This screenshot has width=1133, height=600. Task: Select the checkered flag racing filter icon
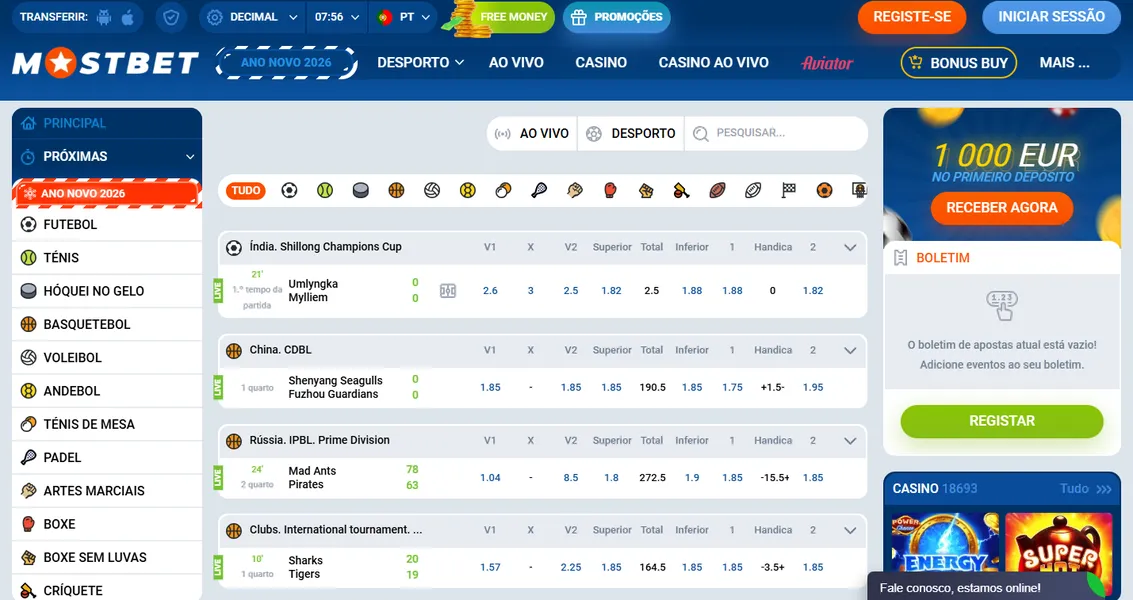(x=788, y=190)
